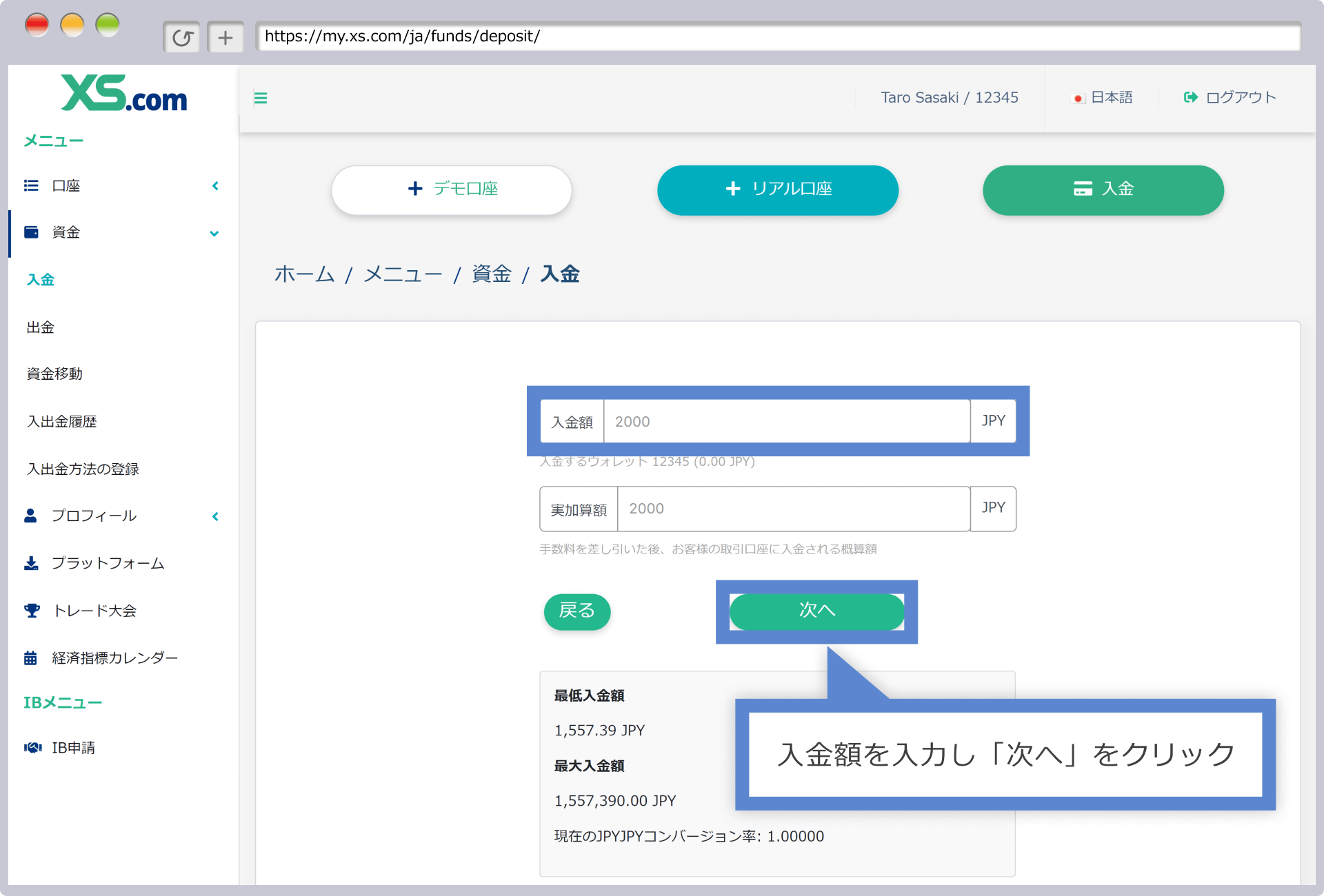Click the デモ口座 button
1324x896 pixels.
click(x=452, y=190)
